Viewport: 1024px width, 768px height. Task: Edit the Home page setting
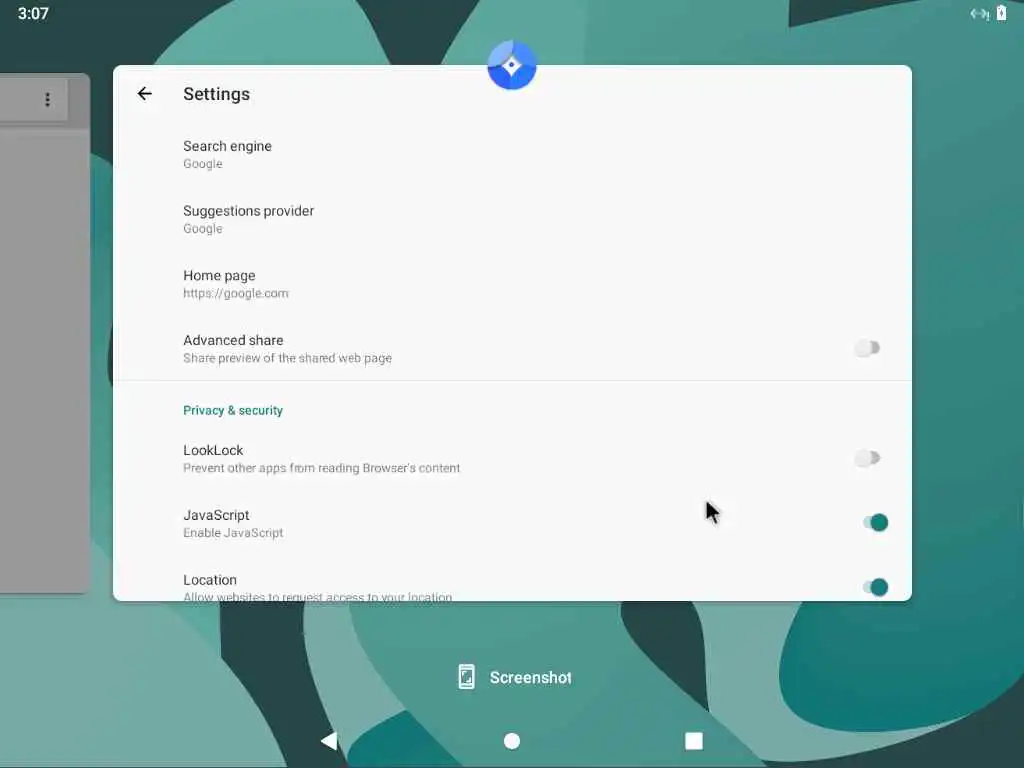[512, 283]
